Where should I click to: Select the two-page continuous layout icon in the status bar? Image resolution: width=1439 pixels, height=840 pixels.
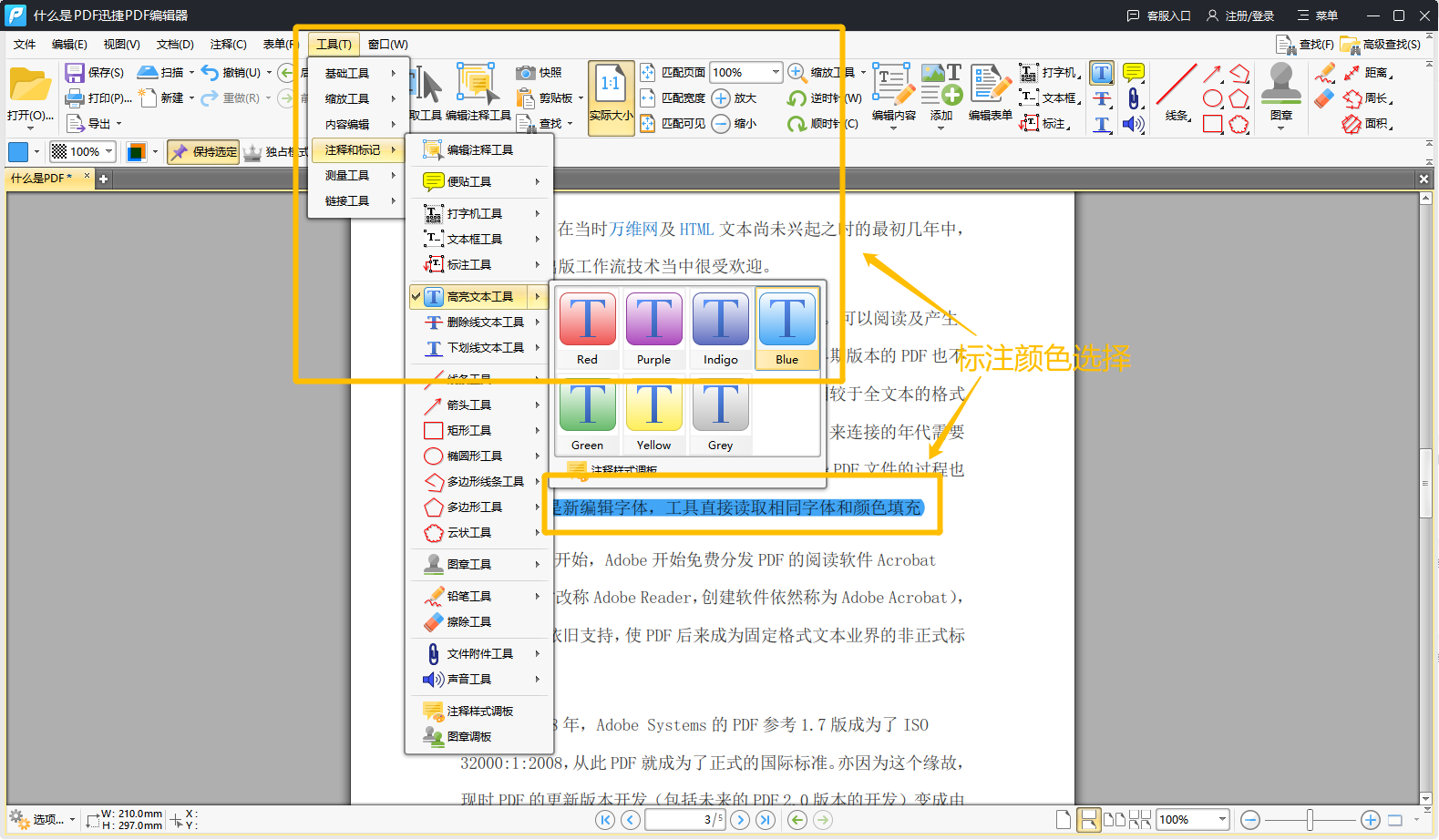(1140, 820)
